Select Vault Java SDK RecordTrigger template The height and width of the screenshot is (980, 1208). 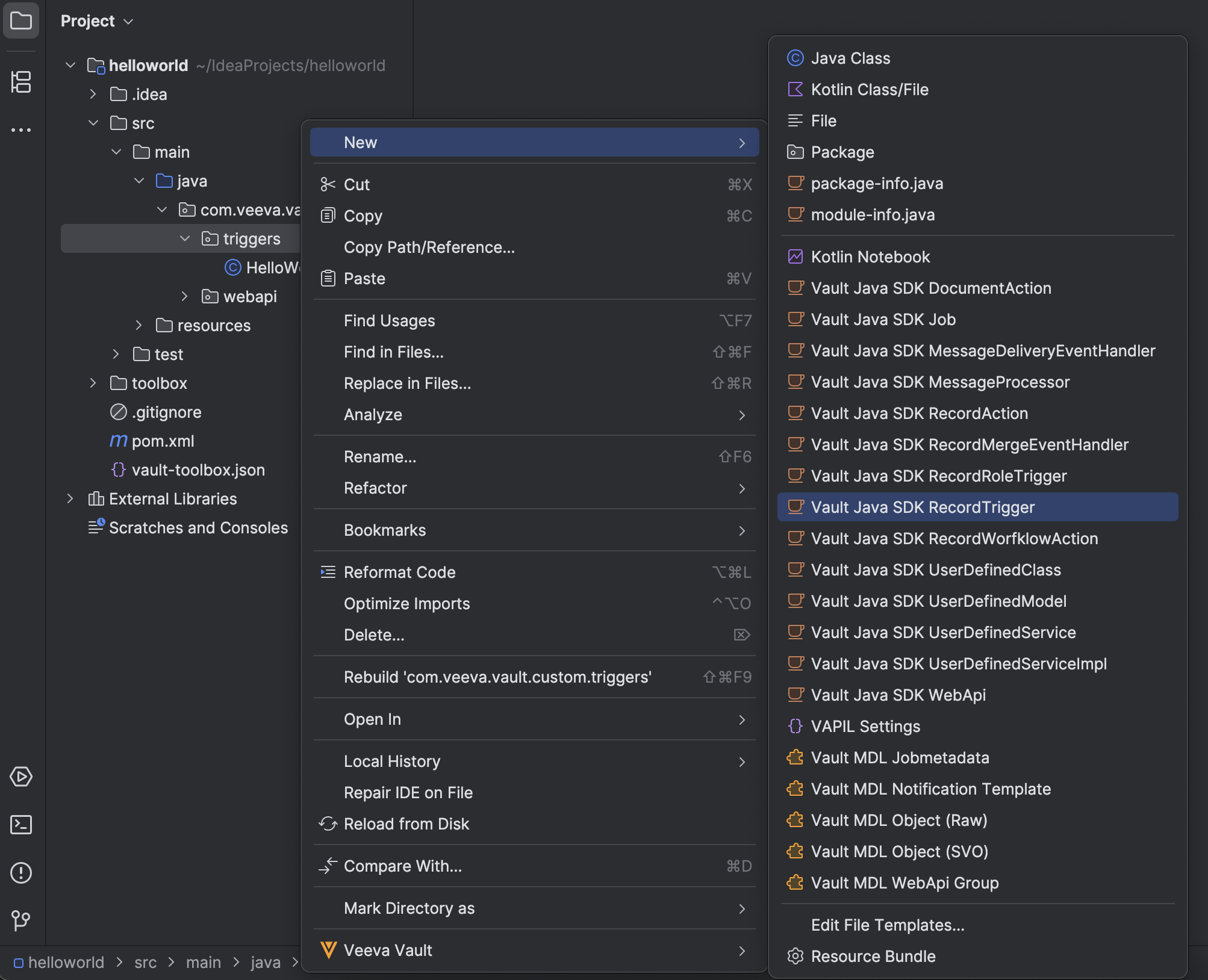[977, 507]
